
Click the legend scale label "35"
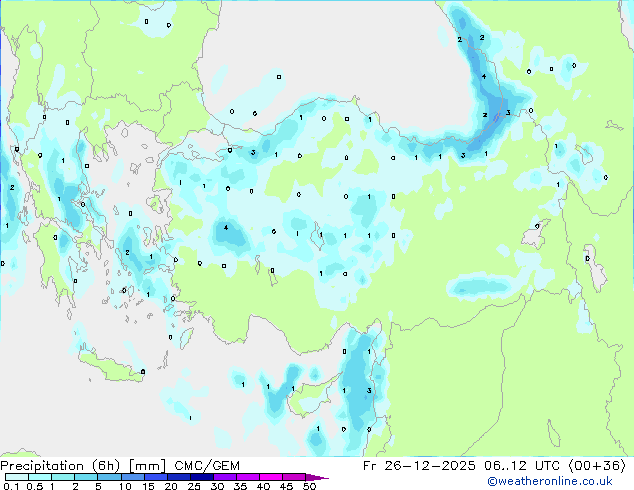pos(240,486)
